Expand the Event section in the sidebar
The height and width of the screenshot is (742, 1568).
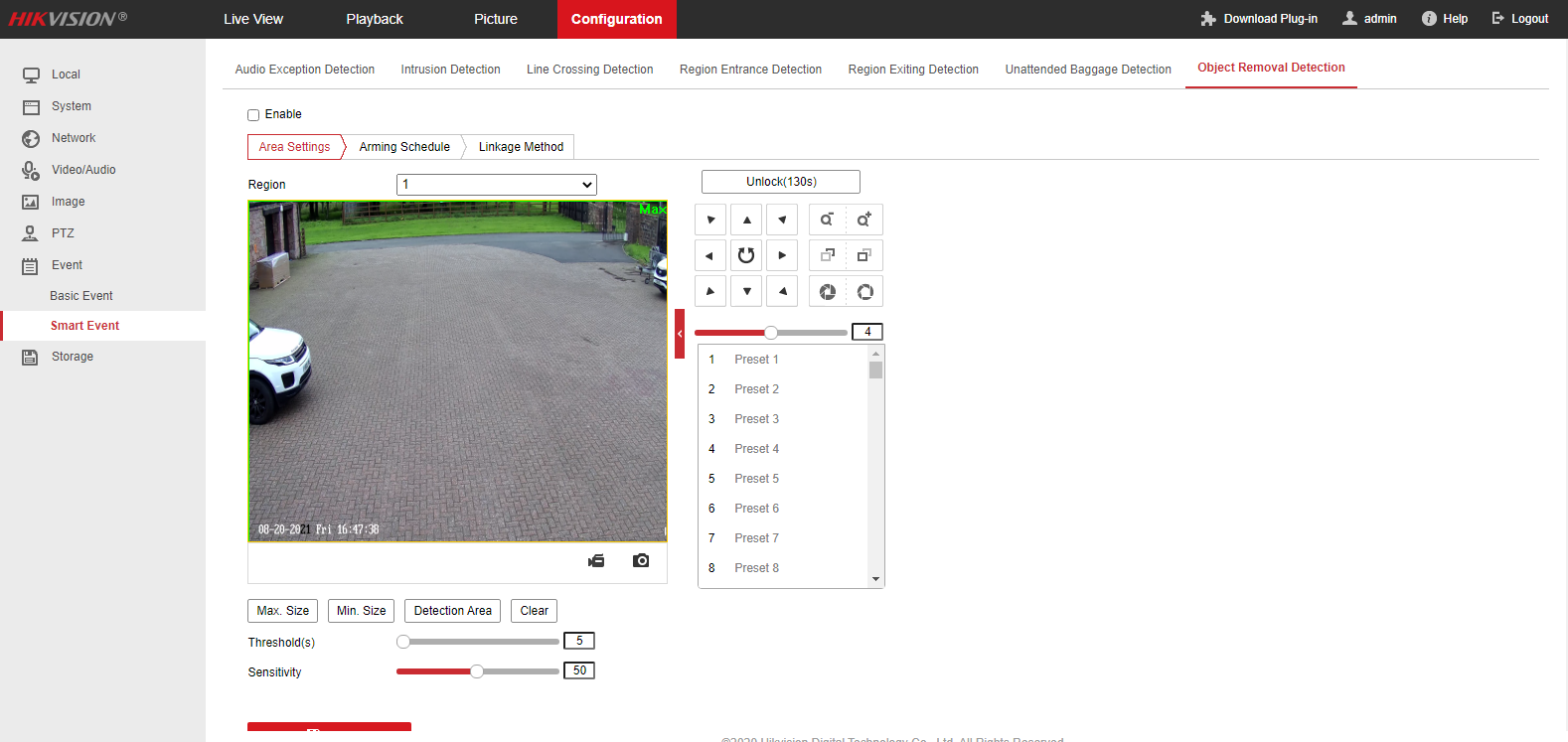click(x=67, y=265)
